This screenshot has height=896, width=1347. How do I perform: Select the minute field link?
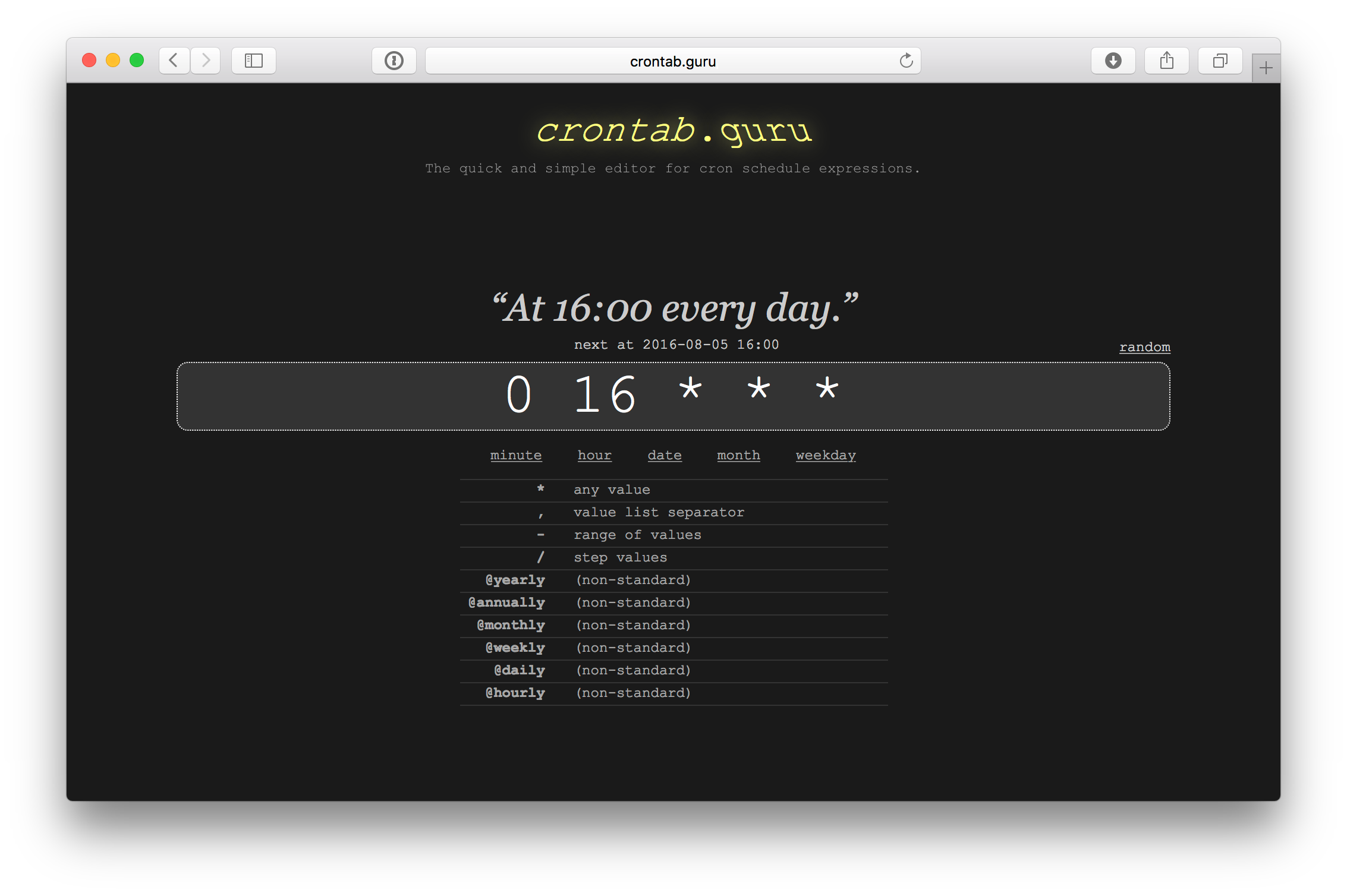[x=516, y=455]
